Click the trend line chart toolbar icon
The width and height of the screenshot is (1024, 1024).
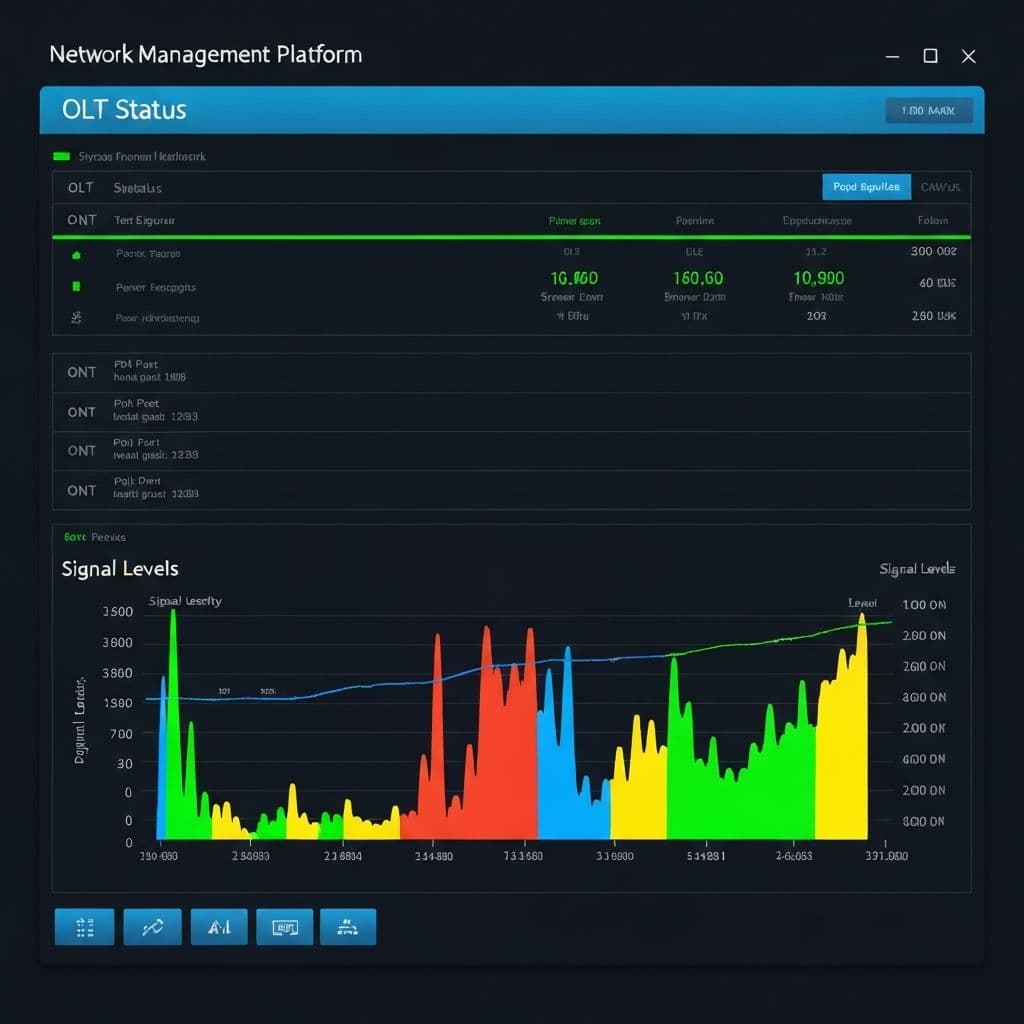[152, 927]
